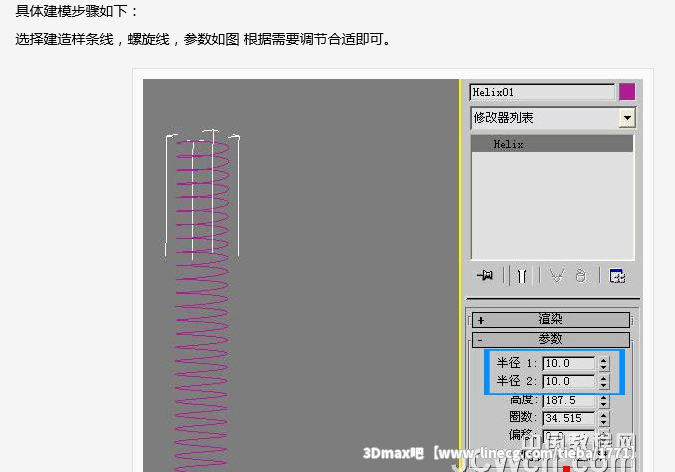Image resolution: width=675 pixels, height=472 pixels.
Task: Click the 半径 1 spinner arrows
Action: click(603, 363)
